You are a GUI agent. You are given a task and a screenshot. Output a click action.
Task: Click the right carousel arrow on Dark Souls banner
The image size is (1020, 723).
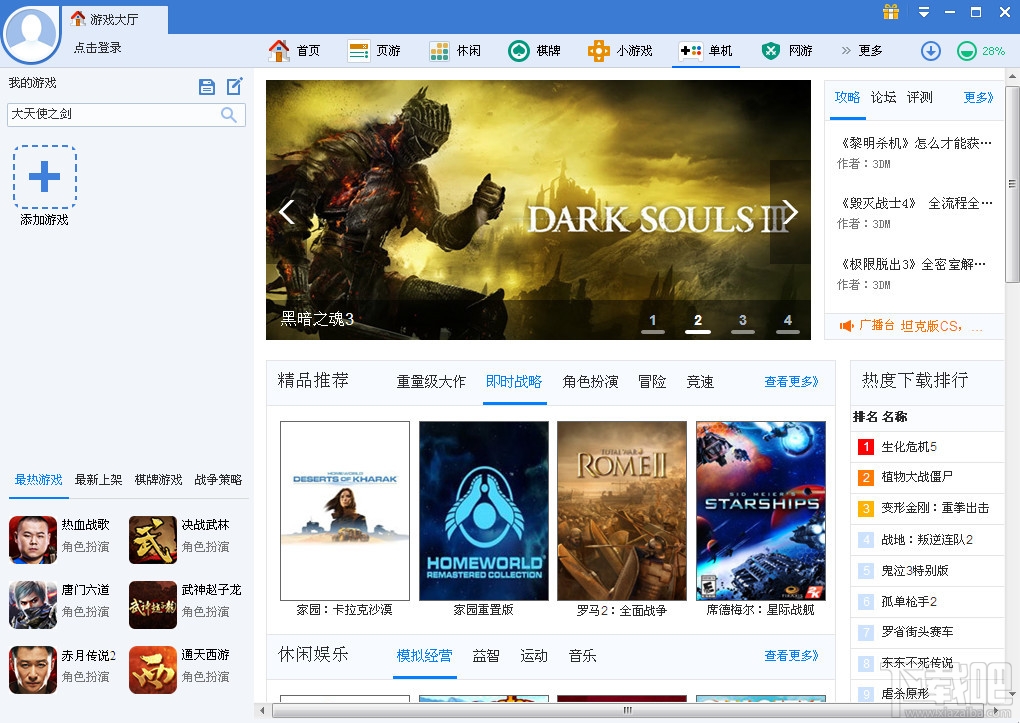789,211
